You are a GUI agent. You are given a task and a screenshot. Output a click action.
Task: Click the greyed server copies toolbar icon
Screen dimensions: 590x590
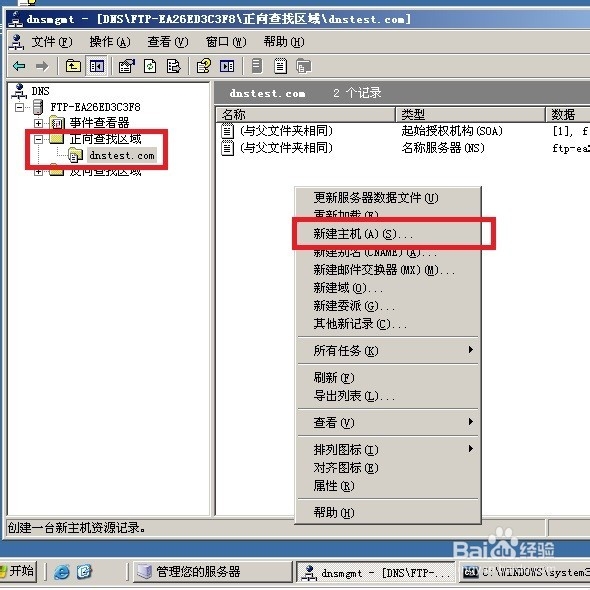coord(303,66)
